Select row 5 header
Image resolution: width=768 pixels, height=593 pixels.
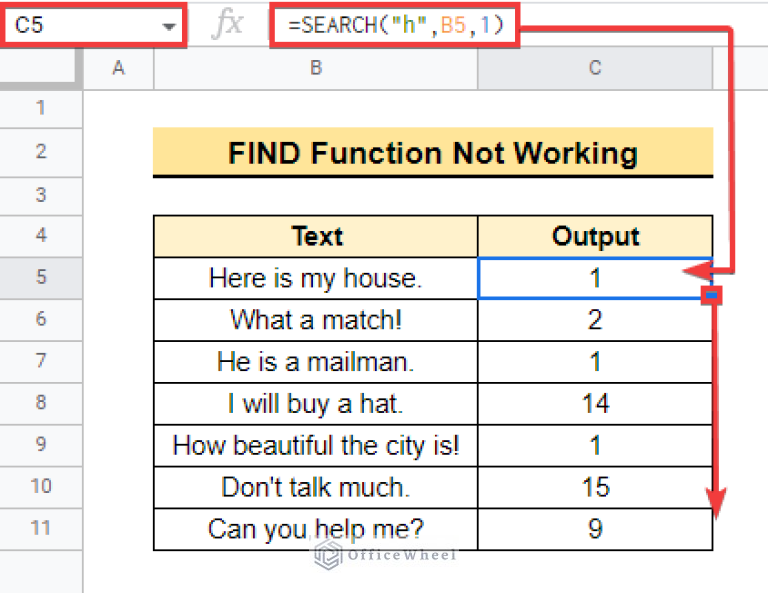coord(41,277)
